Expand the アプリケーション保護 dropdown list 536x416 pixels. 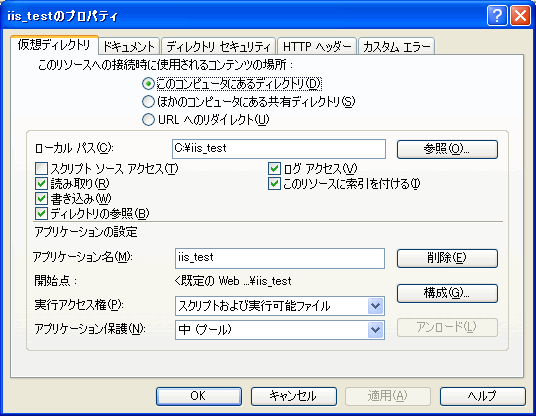[375, 330]
